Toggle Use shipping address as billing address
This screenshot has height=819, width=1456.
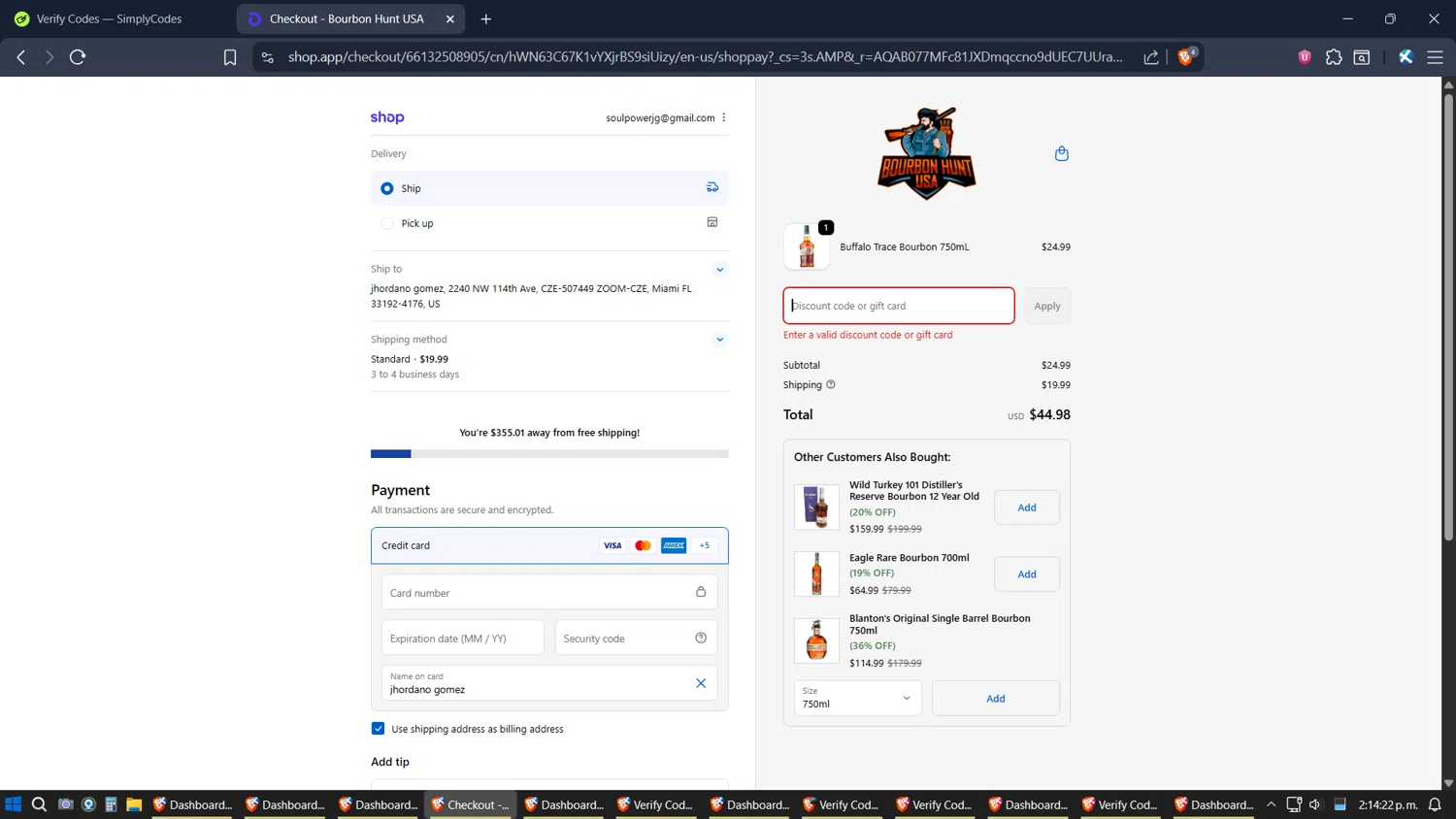point(379,729)
